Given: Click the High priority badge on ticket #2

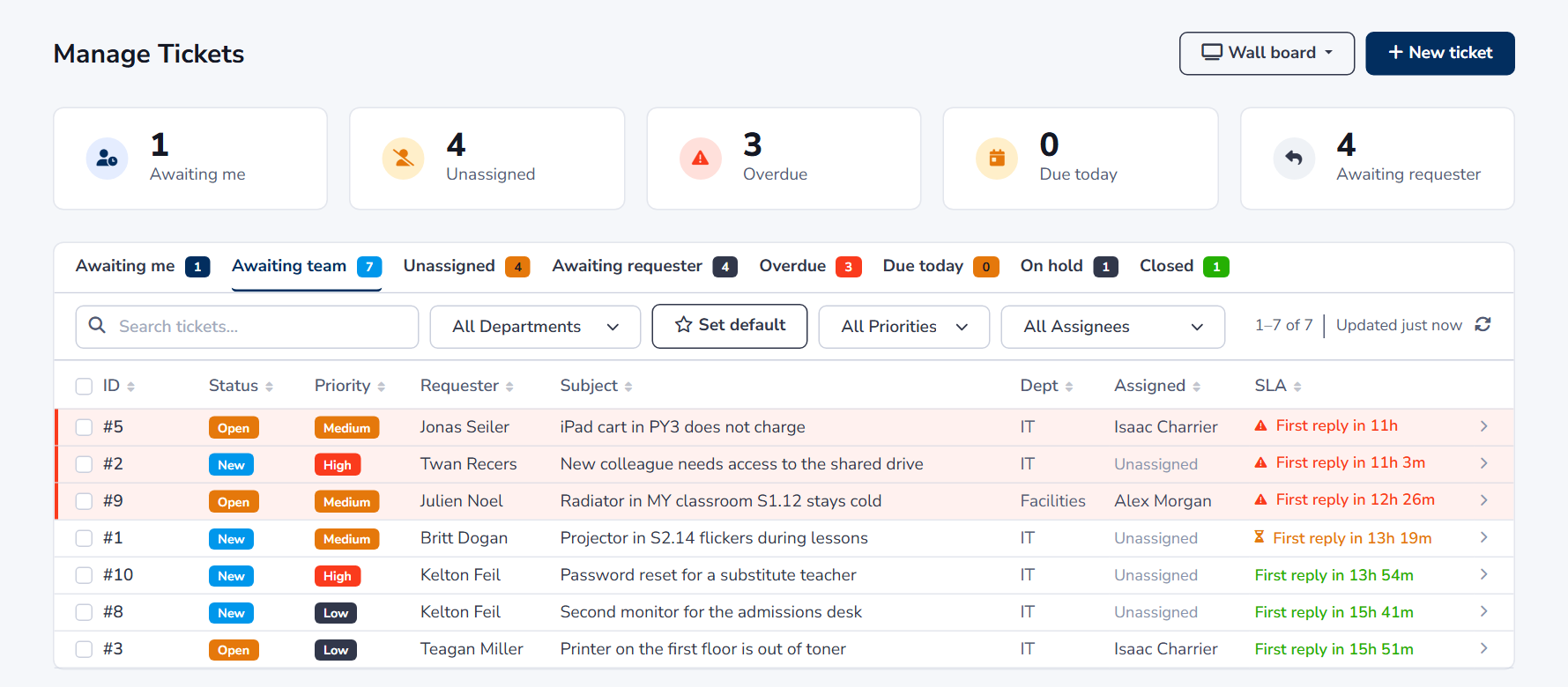Looking at the screenshot, I should 337,465.
